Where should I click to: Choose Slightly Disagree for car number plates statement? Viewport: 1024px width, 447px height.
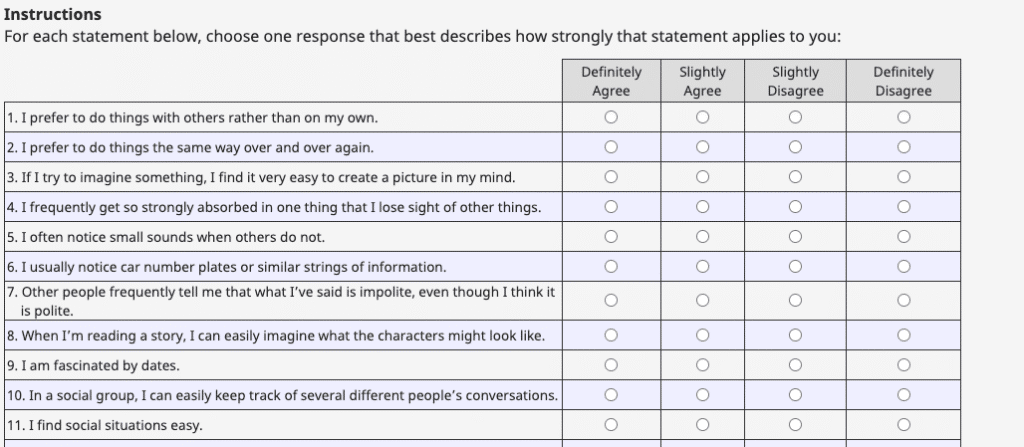point(795,267)
